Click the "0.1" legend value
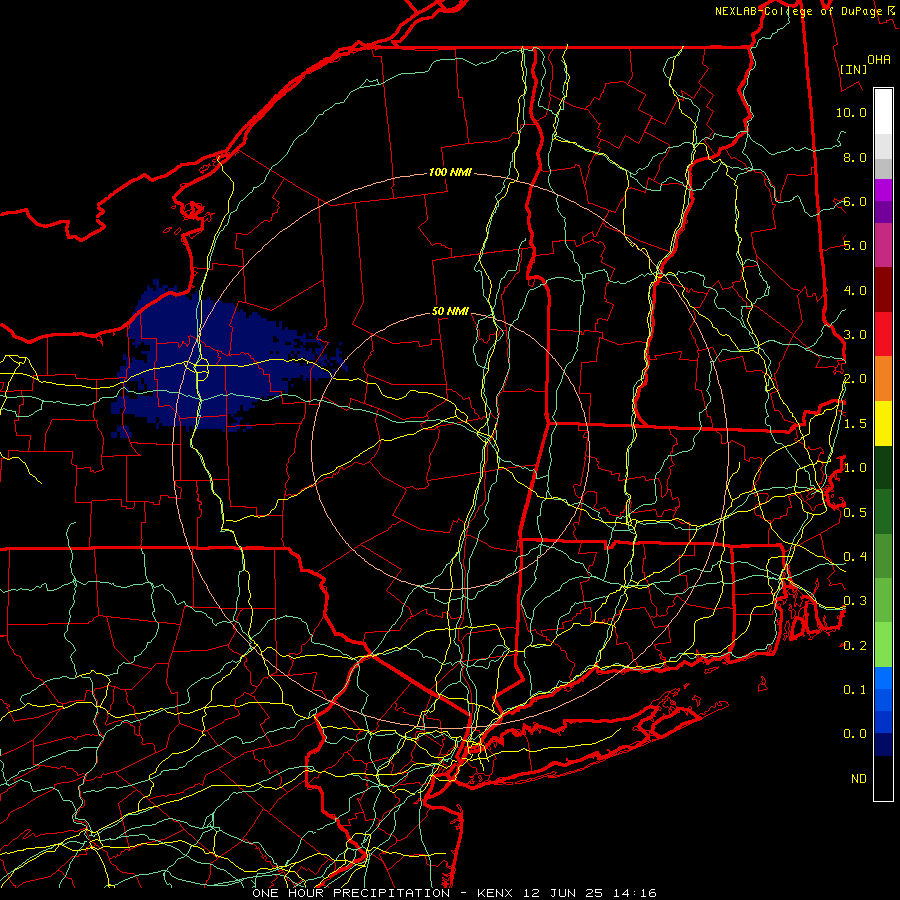The height and width of the screenshot is (900, 900). coord(855,689)
